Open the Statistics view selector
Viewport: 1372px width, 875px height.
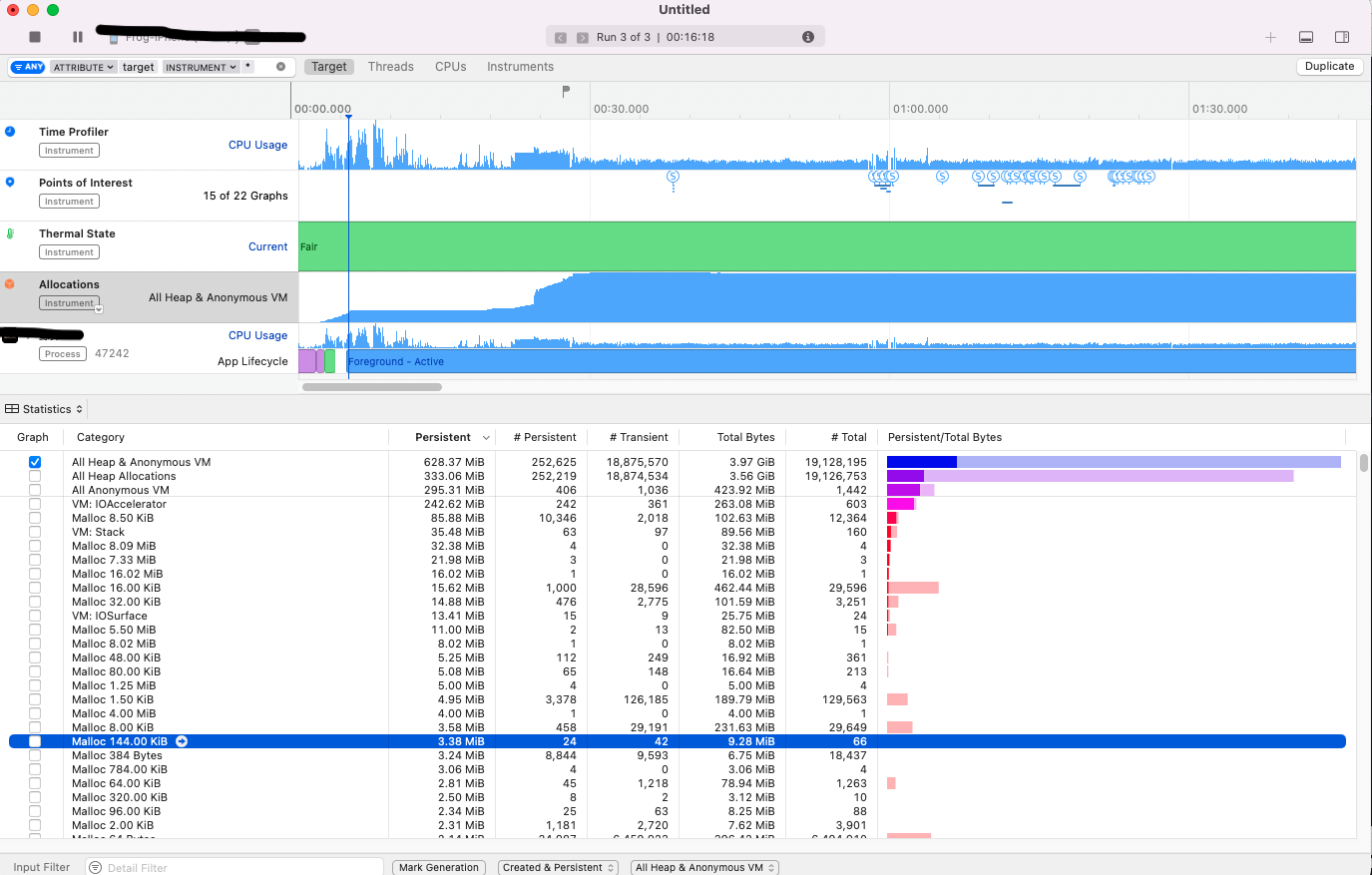point(45,409)
